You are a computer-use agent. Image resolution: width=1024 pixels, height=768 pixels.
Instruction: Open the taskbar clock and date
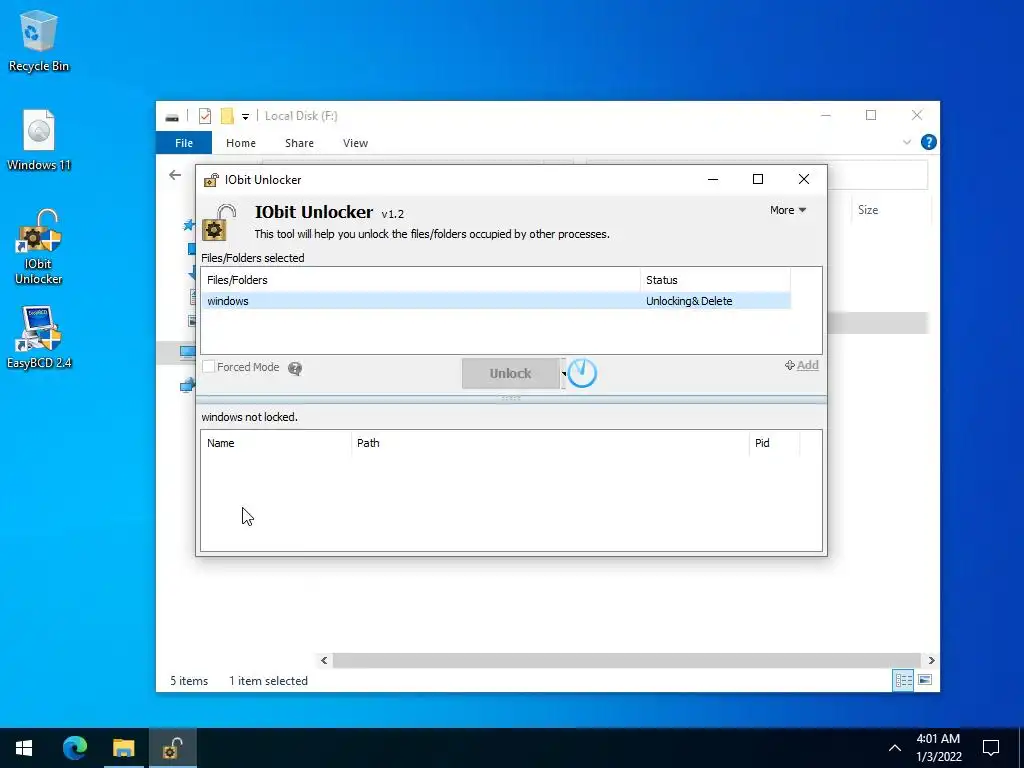(938, 748)
